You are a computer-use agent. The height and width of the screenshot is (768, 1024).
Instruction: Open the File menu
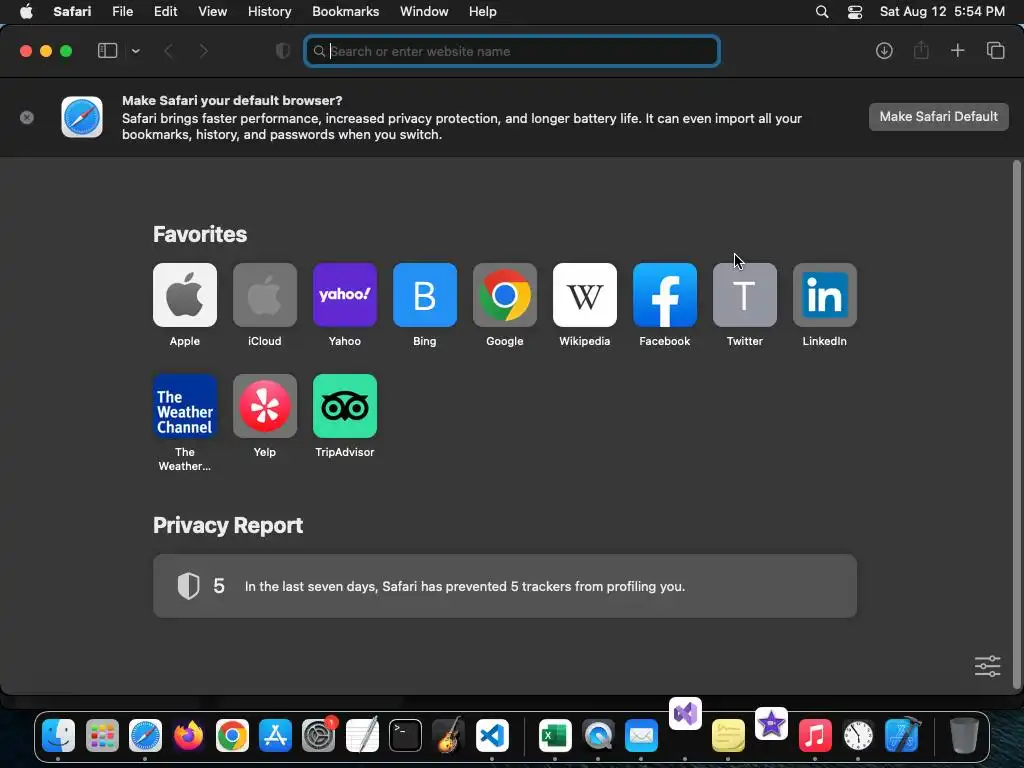point(122,12)
